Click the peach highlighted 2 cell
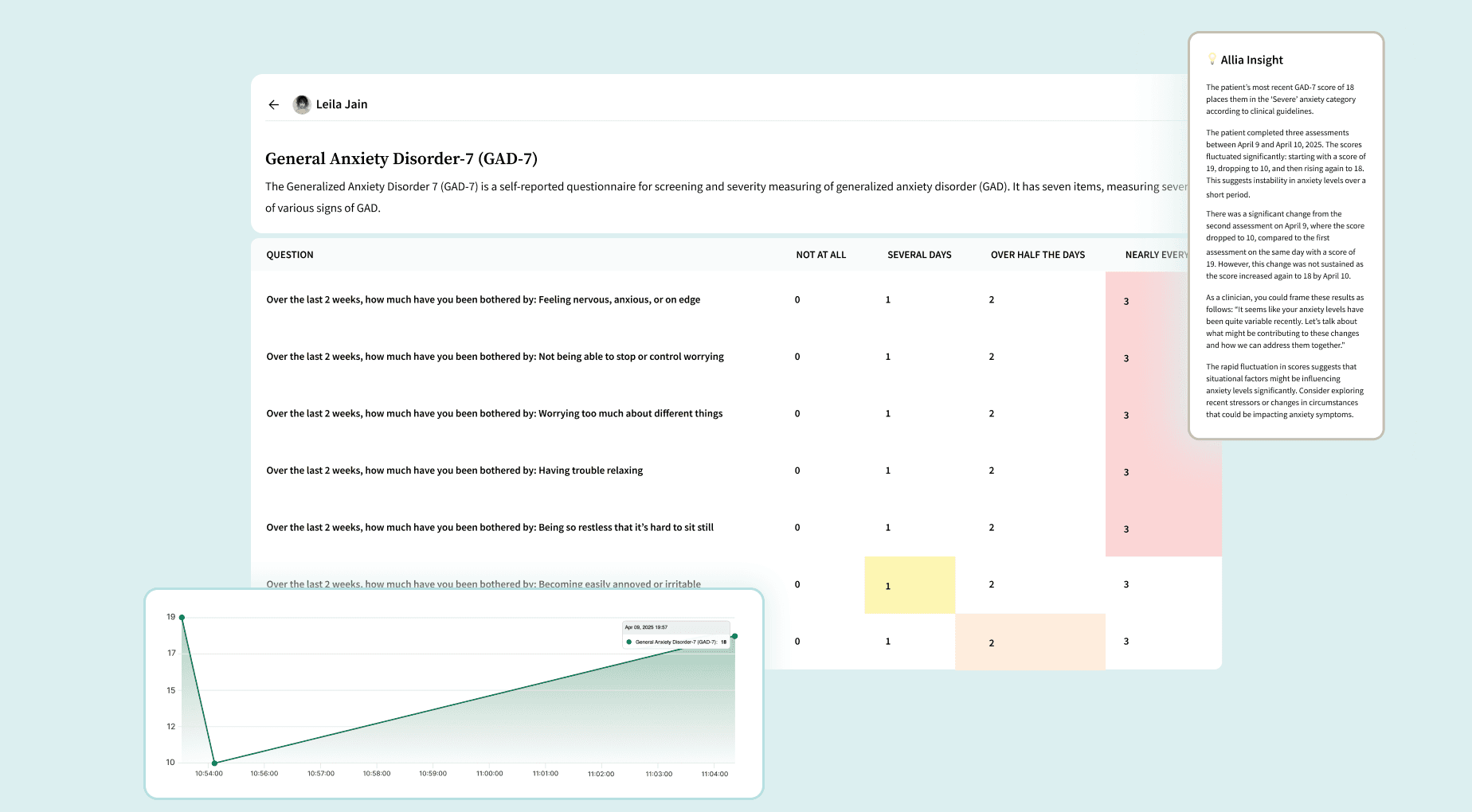The image size is (1472, 812). click(x=1030, y=642)
